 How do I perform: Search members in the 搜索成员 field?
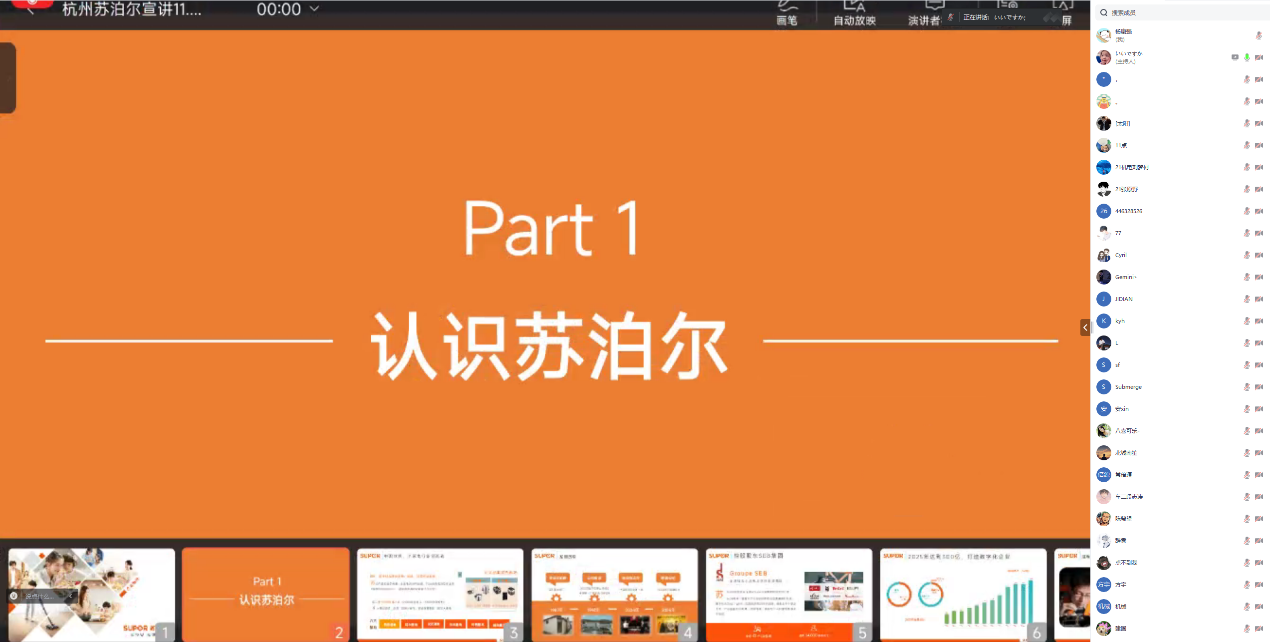[1180, 13]
